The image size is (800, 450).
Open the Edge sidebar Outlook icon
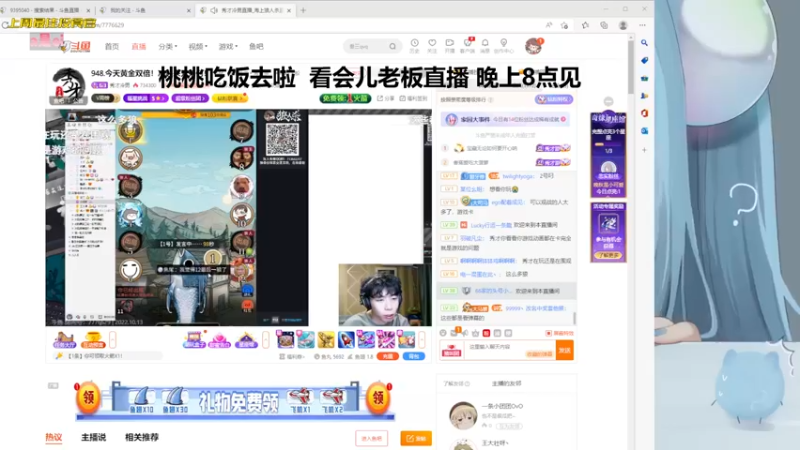coord(644,131)
